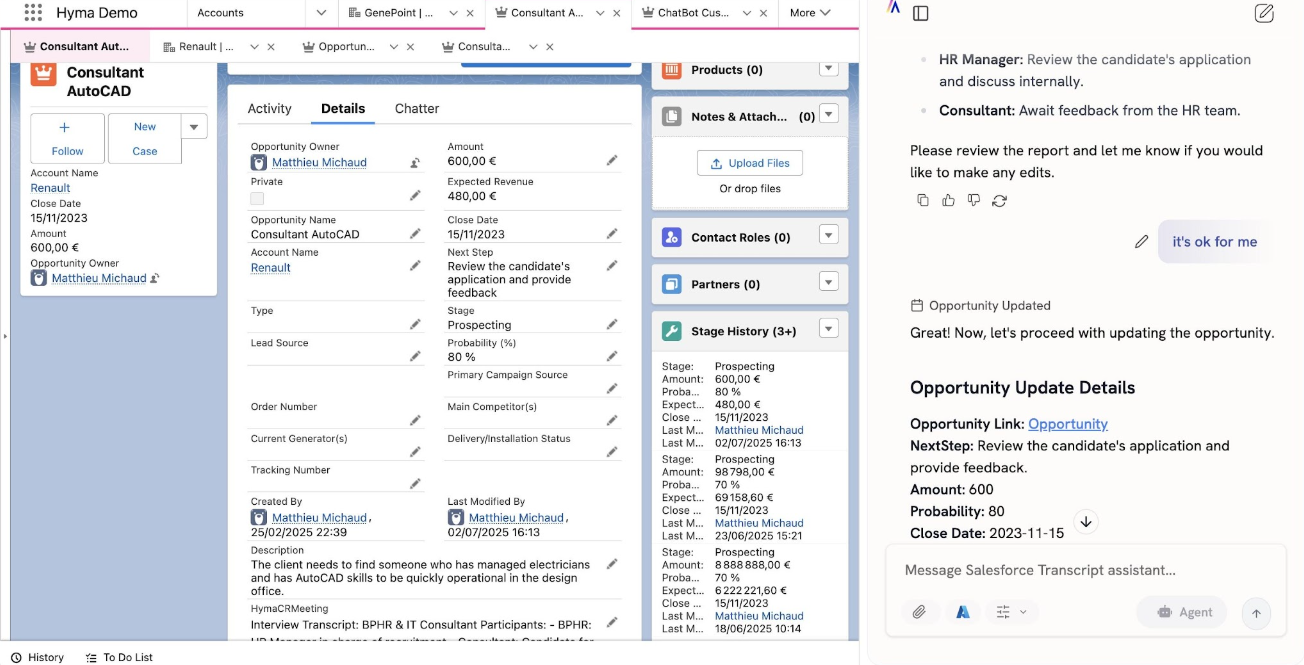Open the App Launcher grid icon
The image size is (1304, 665).
coord(33,13)
